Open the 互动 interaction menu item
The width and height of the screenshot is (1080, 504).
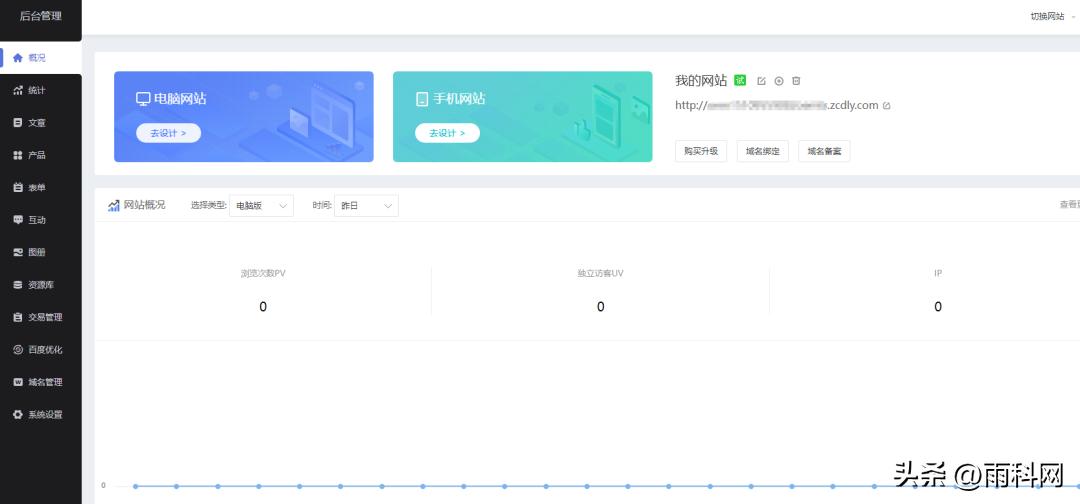(x=41, y=220)
